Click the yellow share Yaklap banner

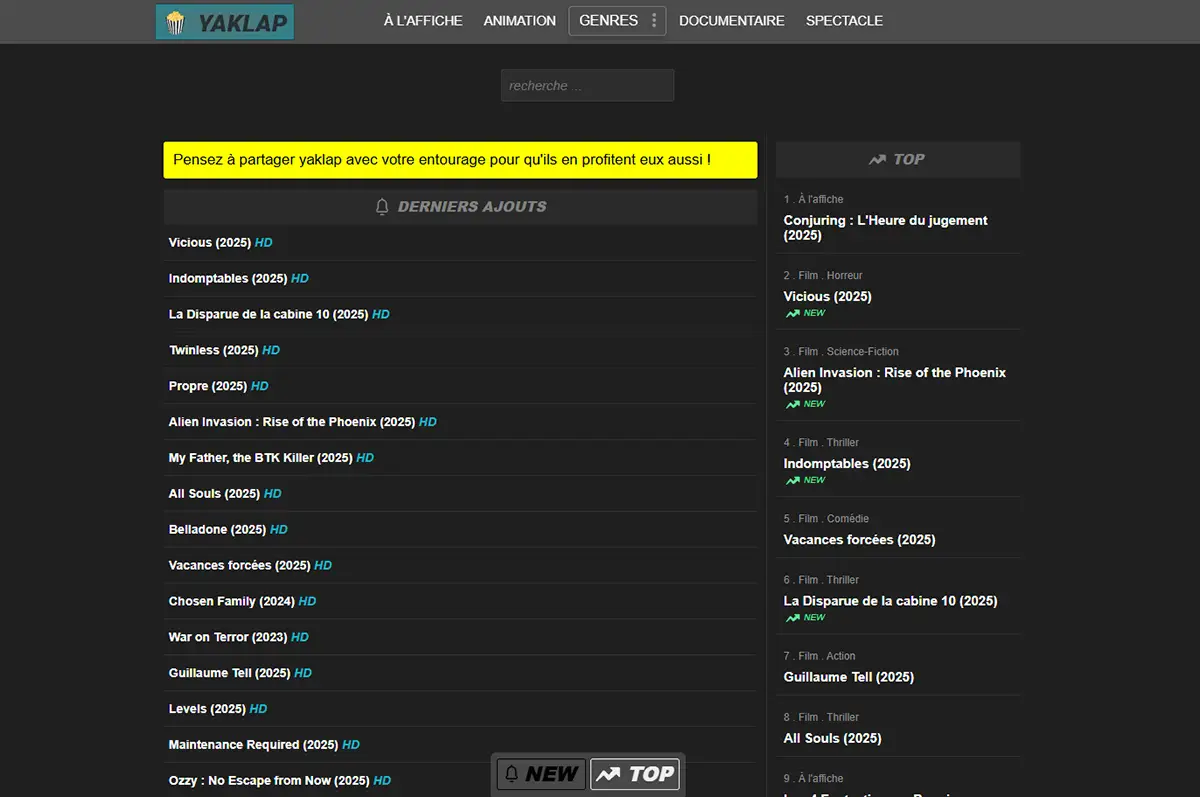(460, 160)
